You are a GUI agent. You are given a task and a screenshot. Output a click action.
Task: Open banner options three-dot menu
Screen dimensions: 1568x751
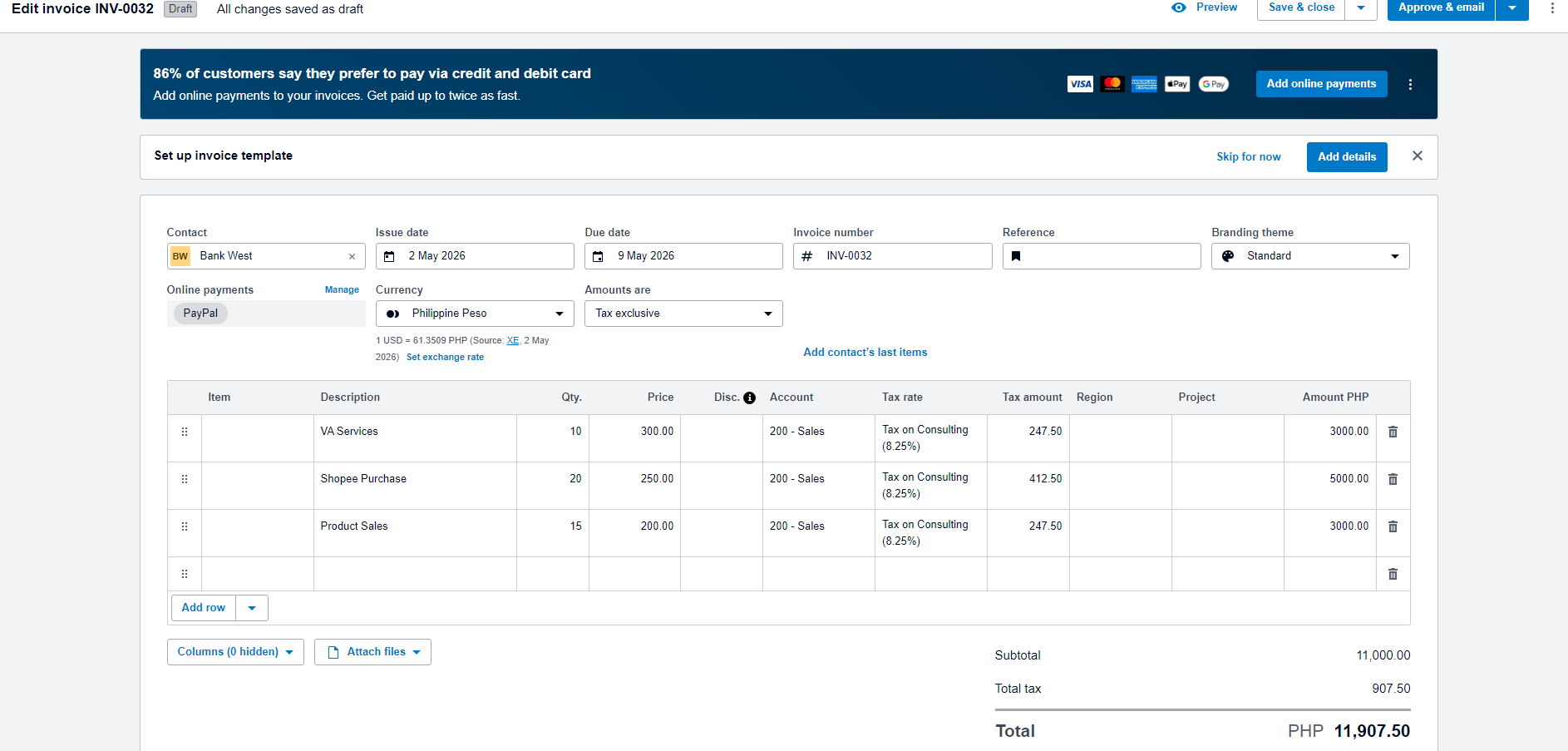[1410, 84]
